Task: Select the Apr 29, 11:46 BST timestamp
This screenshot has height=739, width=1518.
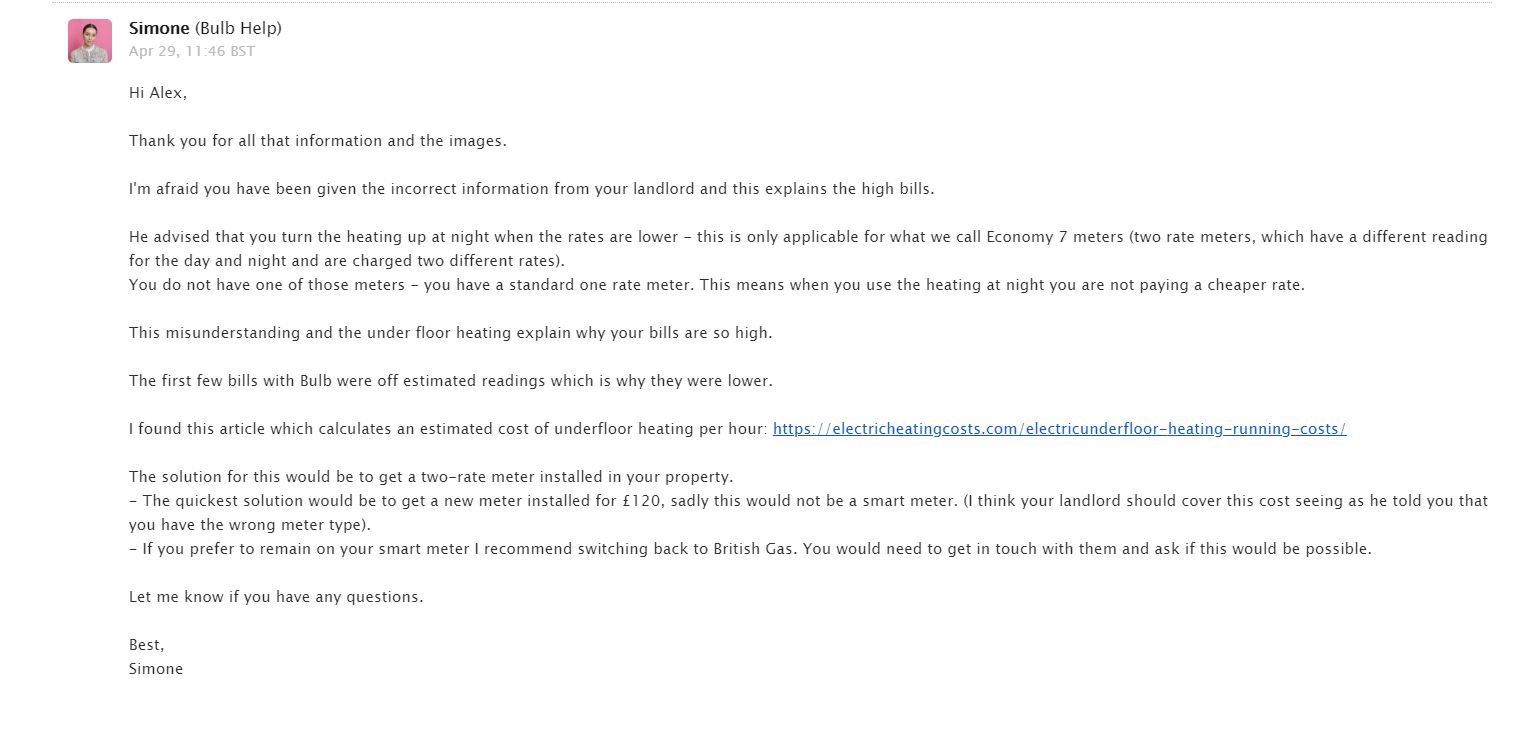Action: click(x=192, y=51)
